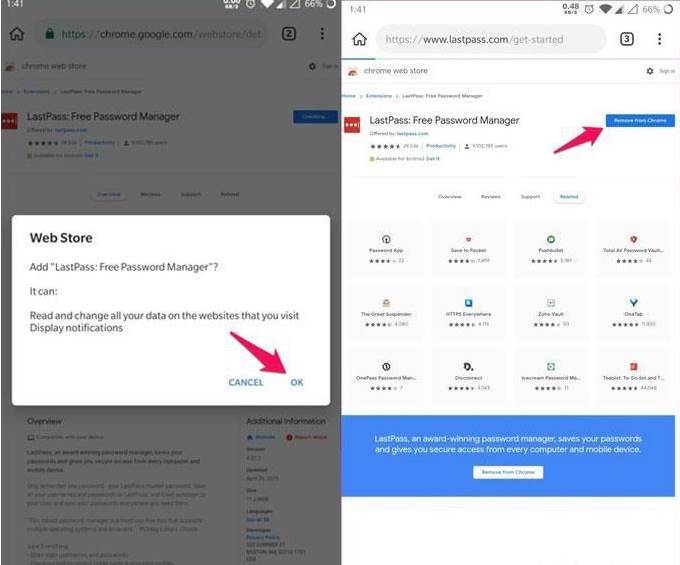This screenshot has height=565, width=680.
Task: Click the blue Remove from Chrome button
Action: (640, 121)
